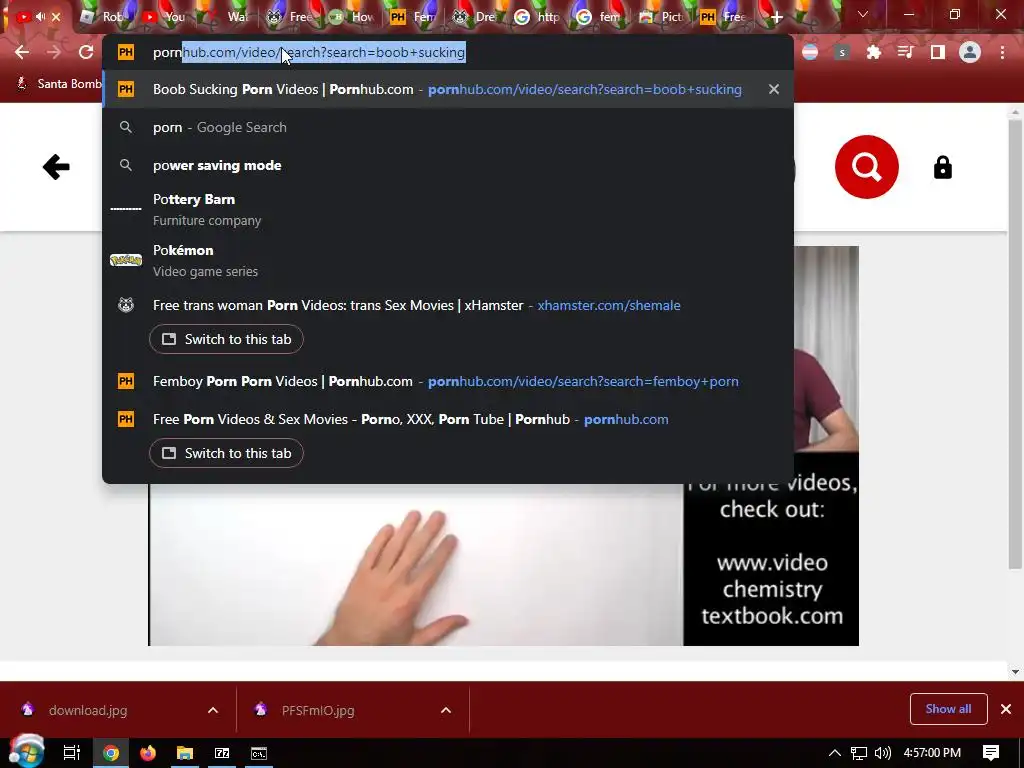Image resolution: width=1024 pixels, height=768 pixels.
Task: Open downloaded file download.jpg
Action: click(88, 710)
